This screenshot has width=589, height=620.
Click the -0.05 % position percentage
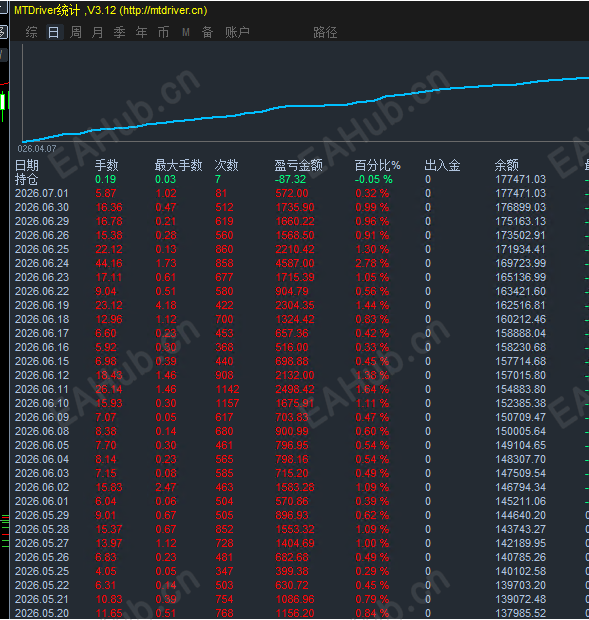(x=374, y=179)
